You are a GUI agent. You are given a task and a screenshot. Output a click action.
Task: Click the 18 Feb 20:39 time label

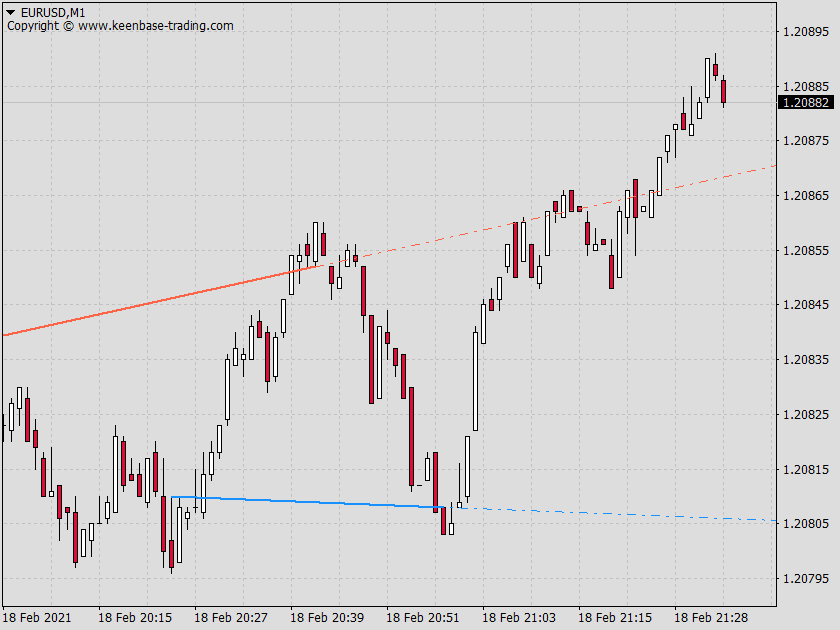[x=327, y=618]
